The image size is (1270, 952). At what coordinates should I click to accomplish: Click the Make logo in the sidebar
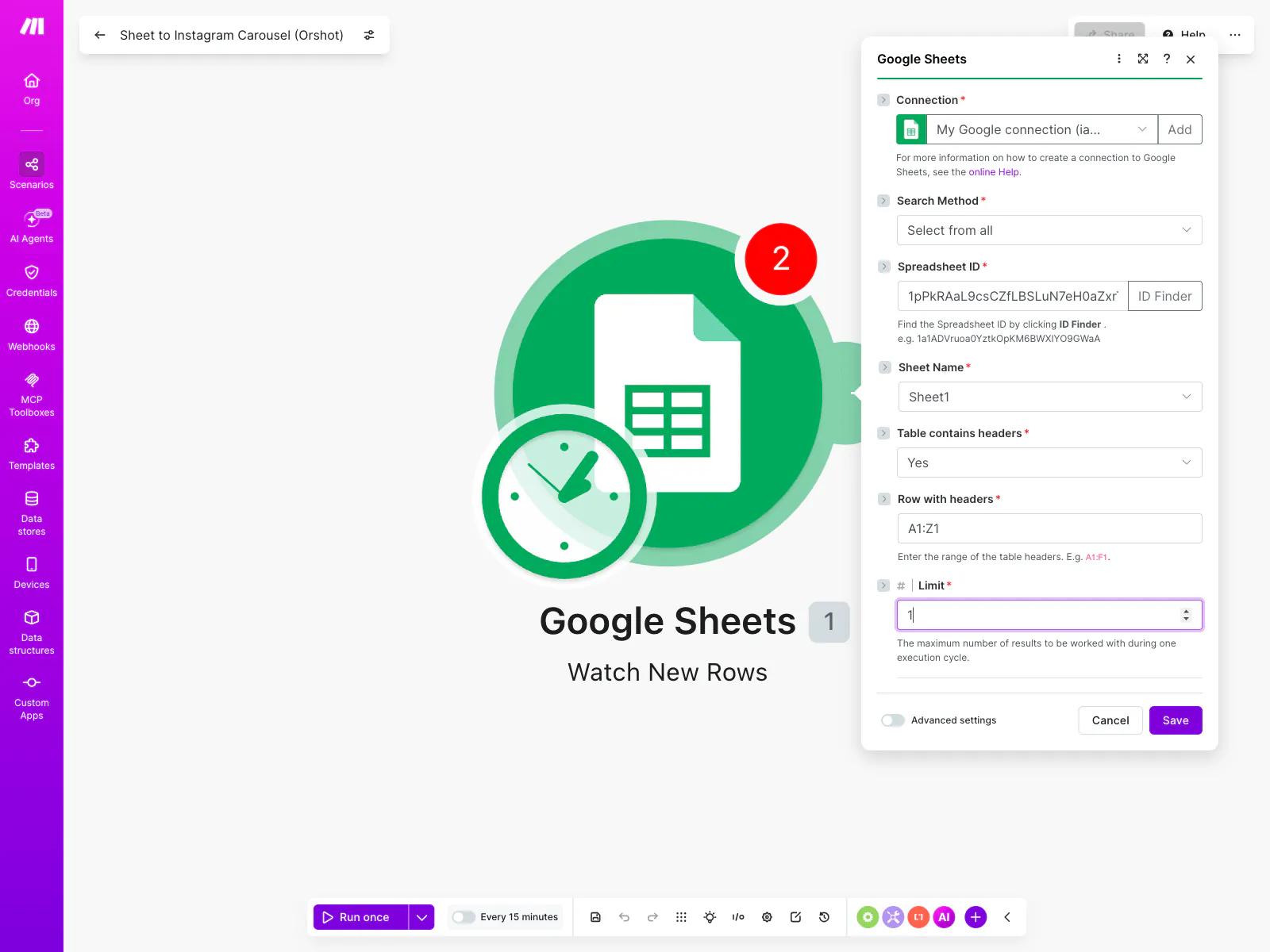[32, 26]
